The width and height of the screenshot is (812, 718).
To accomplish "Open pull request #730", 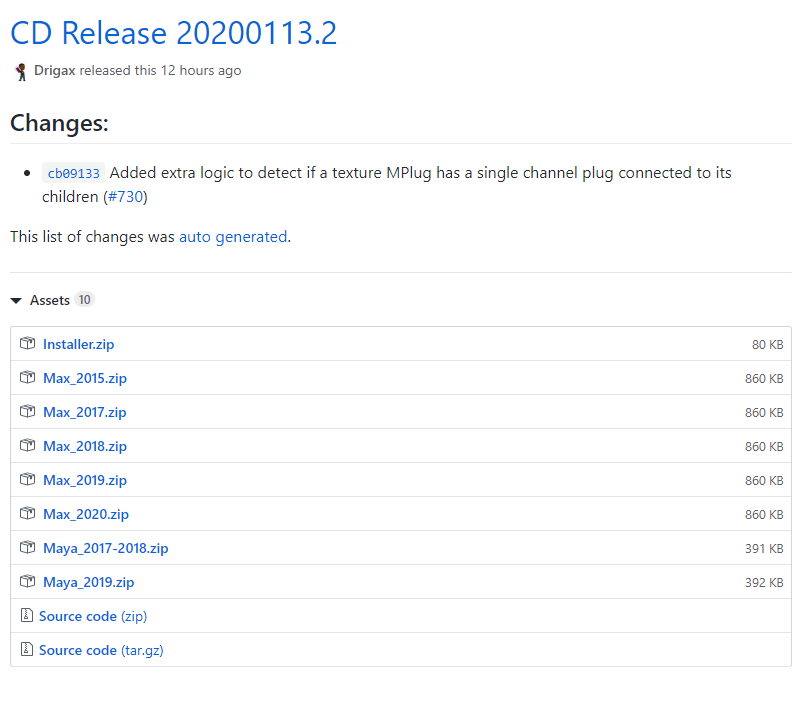I will tap(125, 197).
